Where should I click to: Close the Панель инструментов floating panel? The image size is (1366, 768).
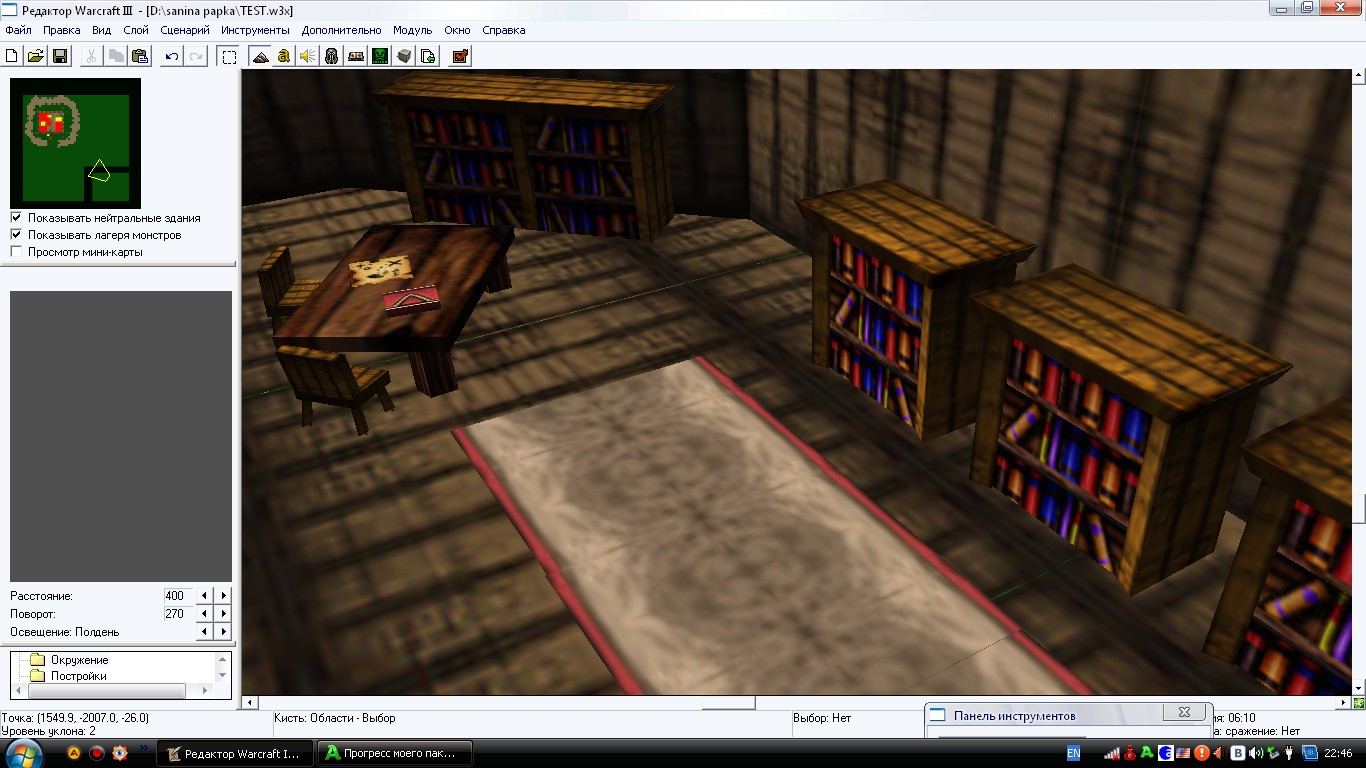(x=1184, y=713)
